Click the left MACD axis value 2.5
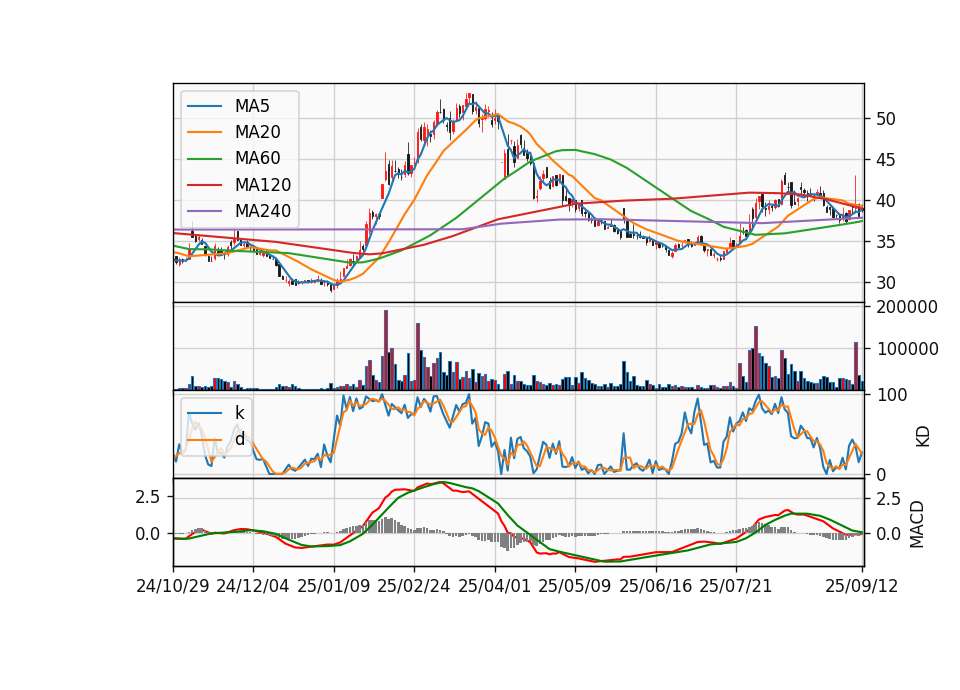This screenshot has height=690, width=960. [148, 497]
